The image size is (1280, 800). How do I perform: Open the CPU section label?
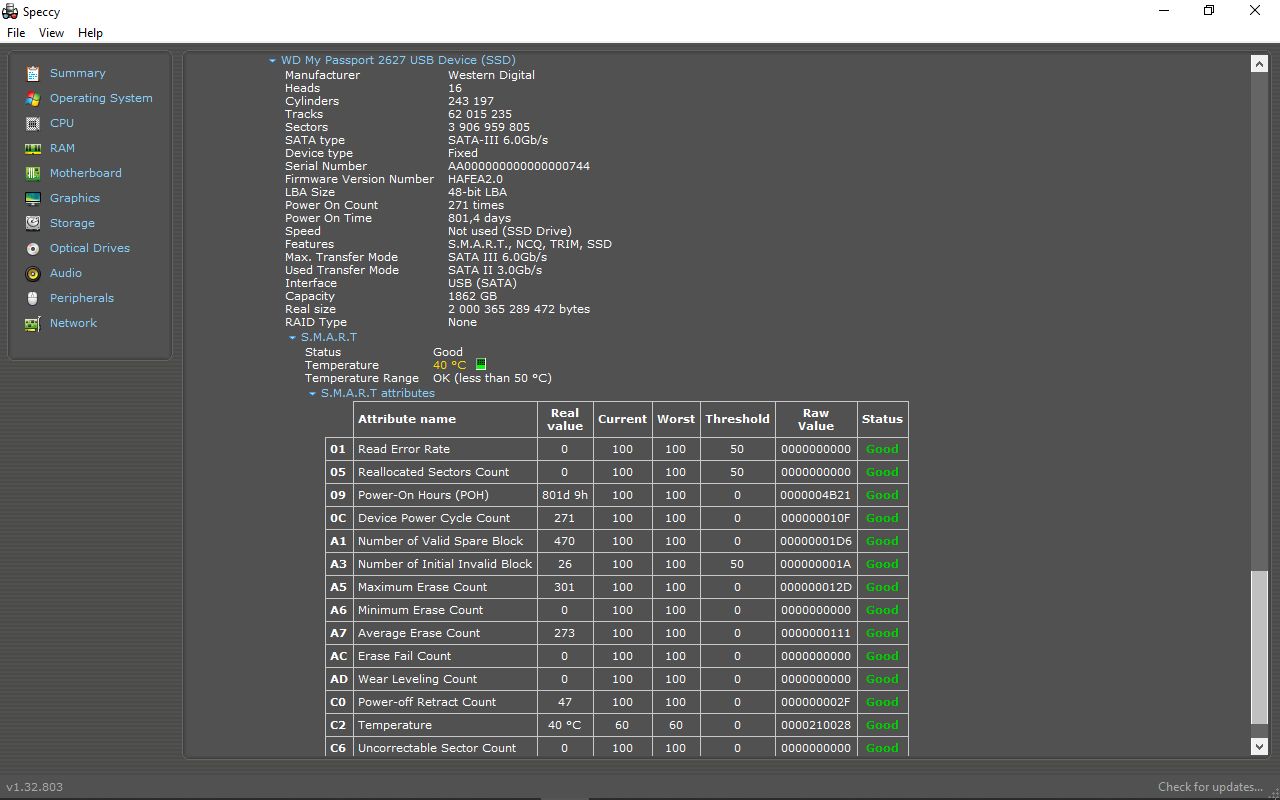click(x=62, y=123)
